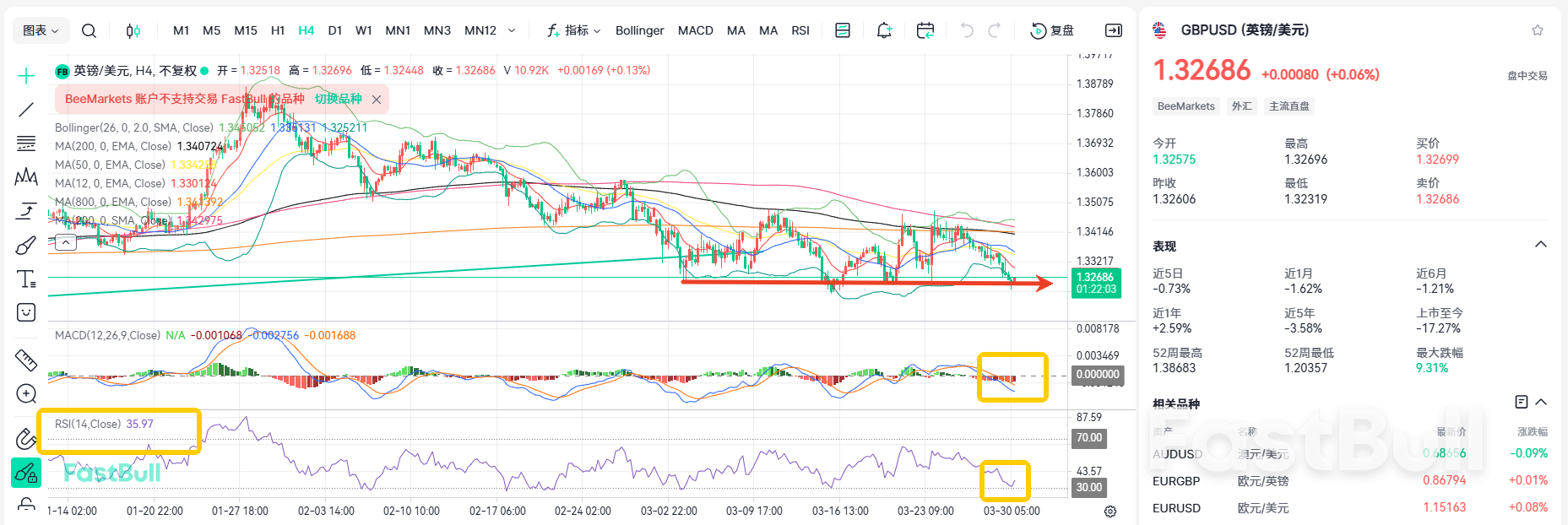
Task: Select the ruler measure tool
Action: pos(26,360)
